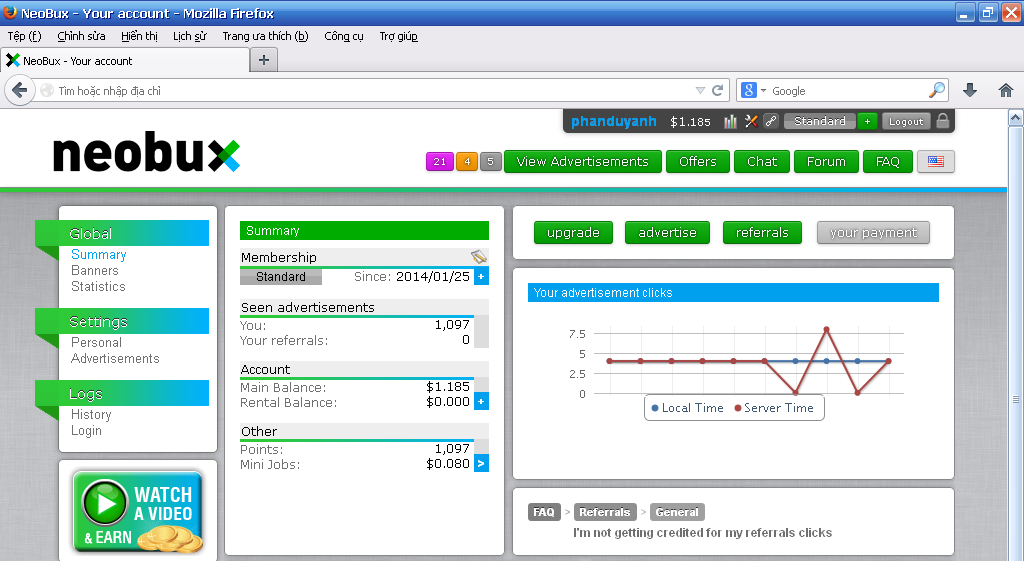Click the page scrollbar up arrow
Image resolution: width=1024 pixels, height=561 pixels.
click(1016, 118)
